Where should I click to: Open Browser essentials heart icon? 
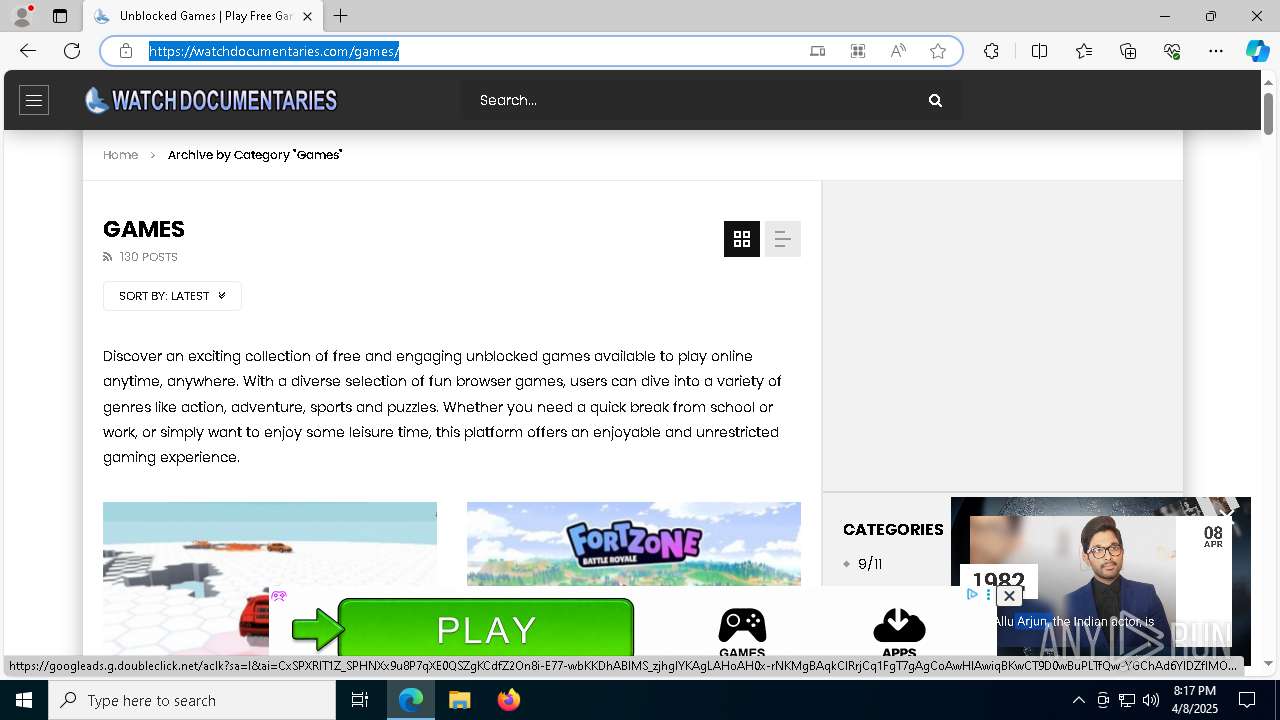tap(1172, 51)
